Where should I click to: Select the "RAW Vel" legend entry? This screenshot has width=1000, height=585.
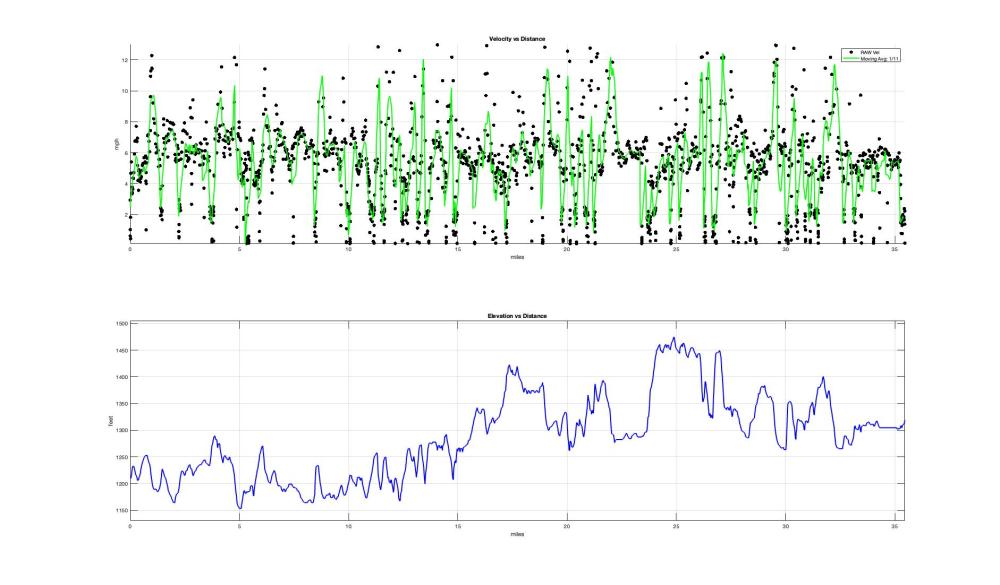click(868, 51)
